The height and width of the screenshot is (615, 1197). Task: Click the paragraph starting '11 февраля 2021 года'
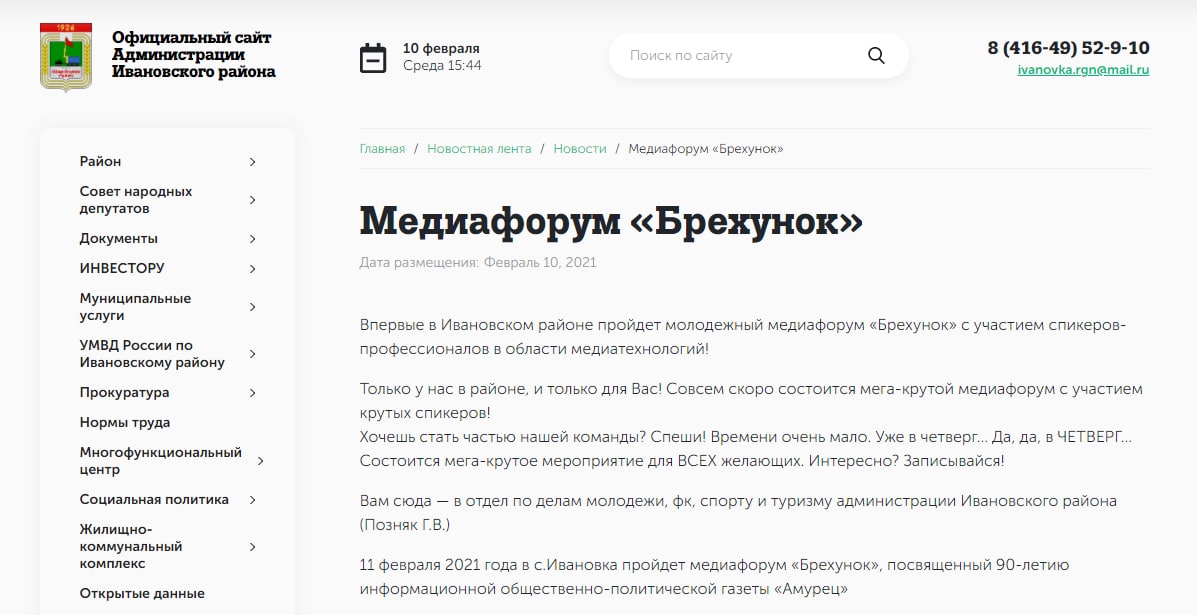(x=715, y=578)
